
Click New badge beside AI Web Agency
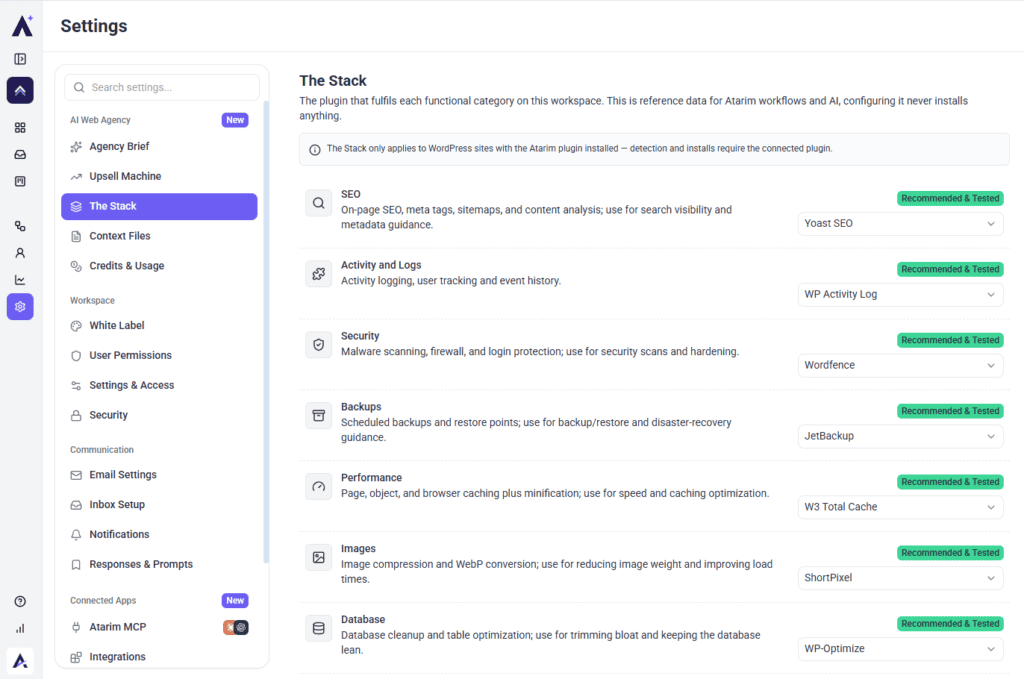pyautogui.click(x=235, y=120)
